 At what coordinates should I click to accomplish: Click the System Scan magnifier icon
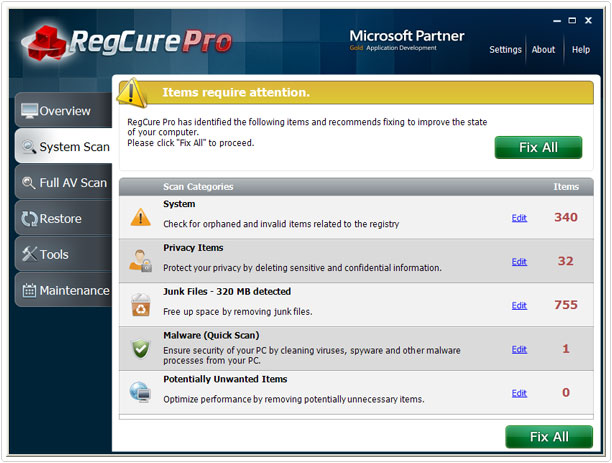point(29,147)
